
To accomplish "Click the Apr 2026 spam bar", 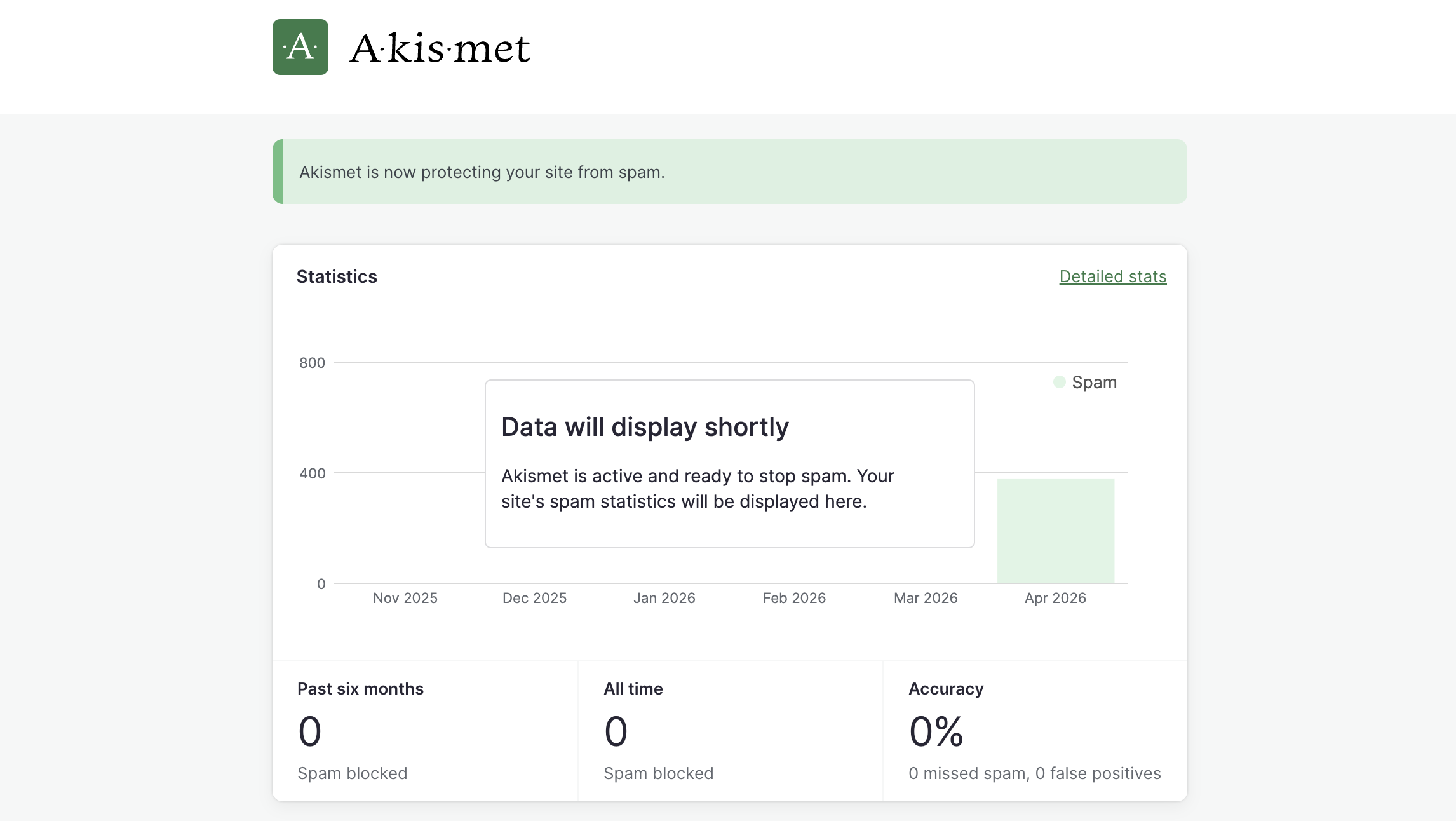I will (x=1056, y=531).
